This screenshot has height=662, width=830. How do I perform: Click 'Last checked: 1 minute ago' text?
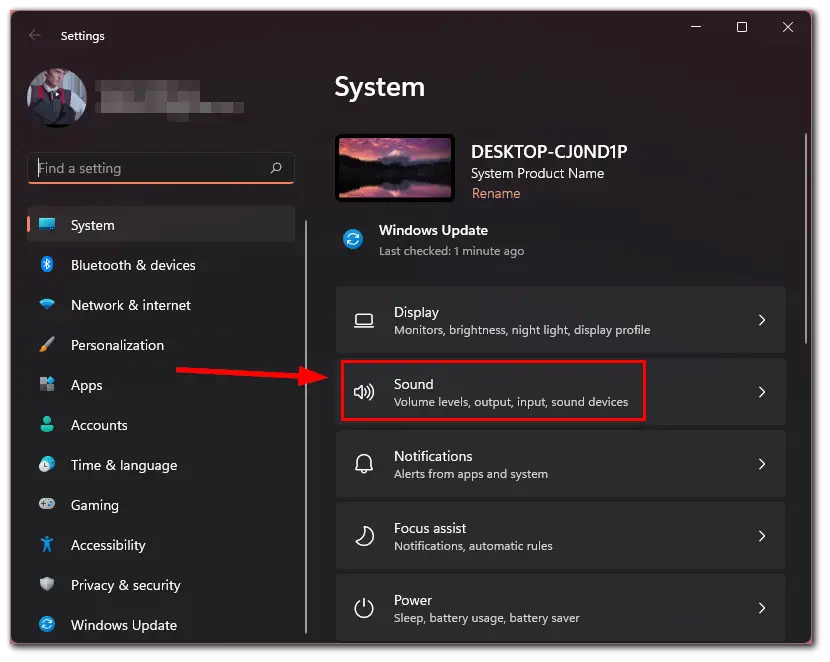pos(452,251)
